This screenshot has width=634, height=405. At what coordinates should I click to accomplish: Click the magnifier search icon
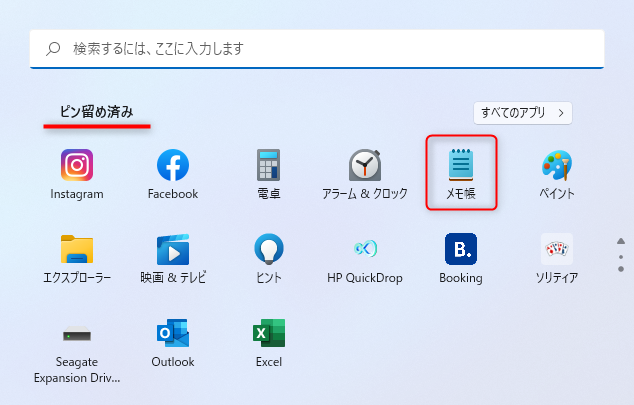(x=53, y=49)
